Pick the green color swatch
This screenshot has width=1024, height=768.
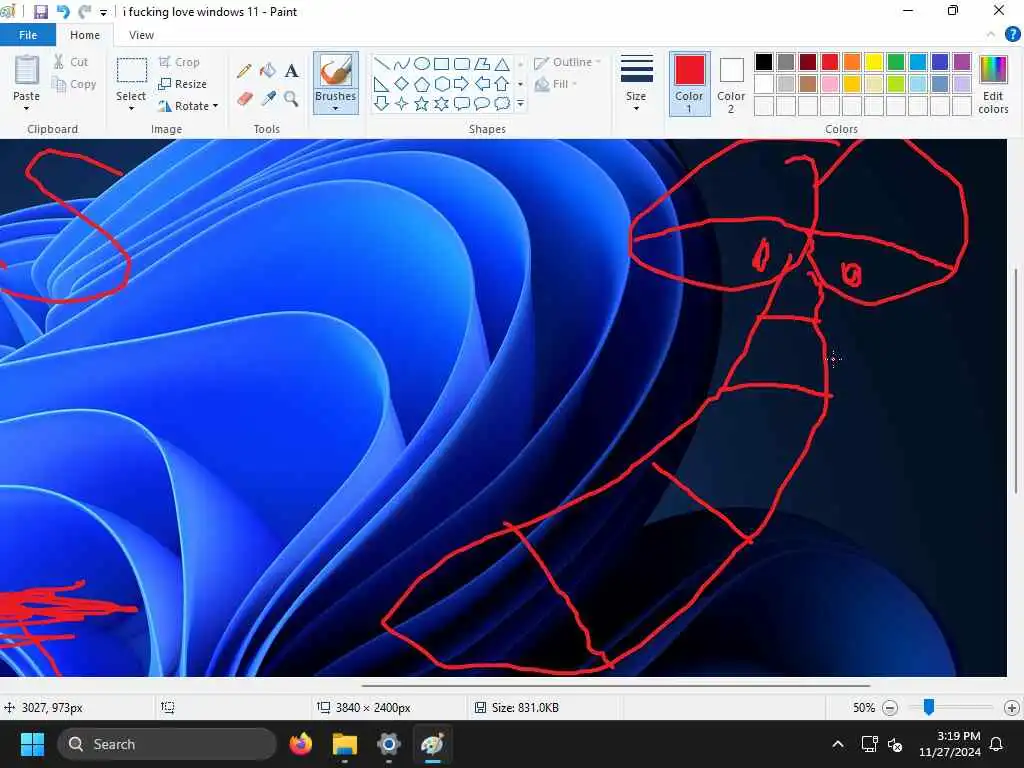click(895, 62)
